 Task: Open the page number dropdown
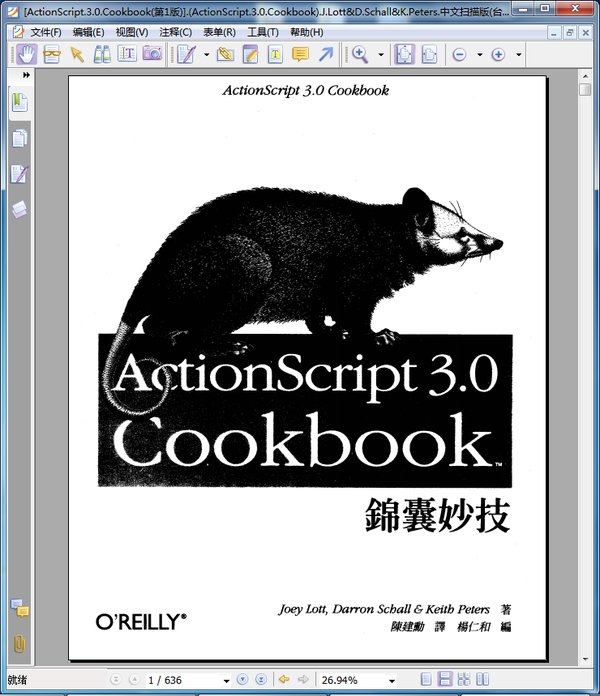tap(226, 680)
